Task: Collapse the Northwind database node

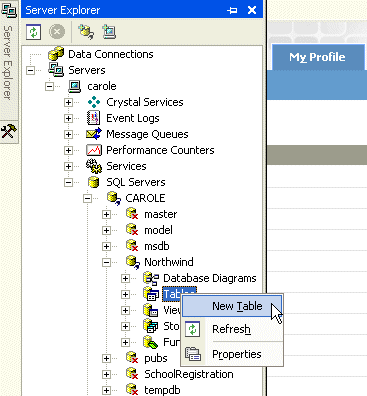Action: click(x=106, y=262)
